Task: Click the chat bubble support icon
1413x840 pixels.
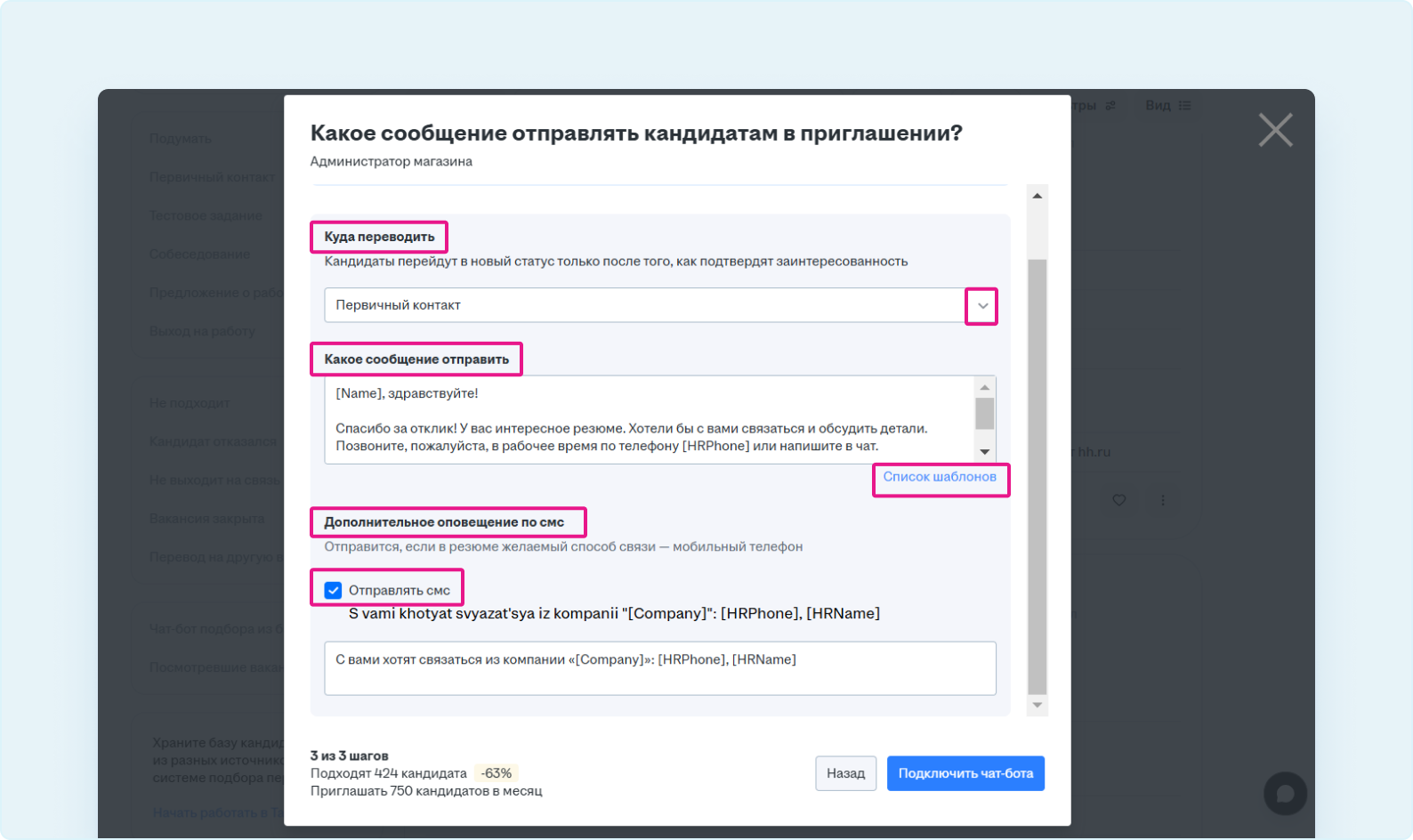Action: 1285,793
